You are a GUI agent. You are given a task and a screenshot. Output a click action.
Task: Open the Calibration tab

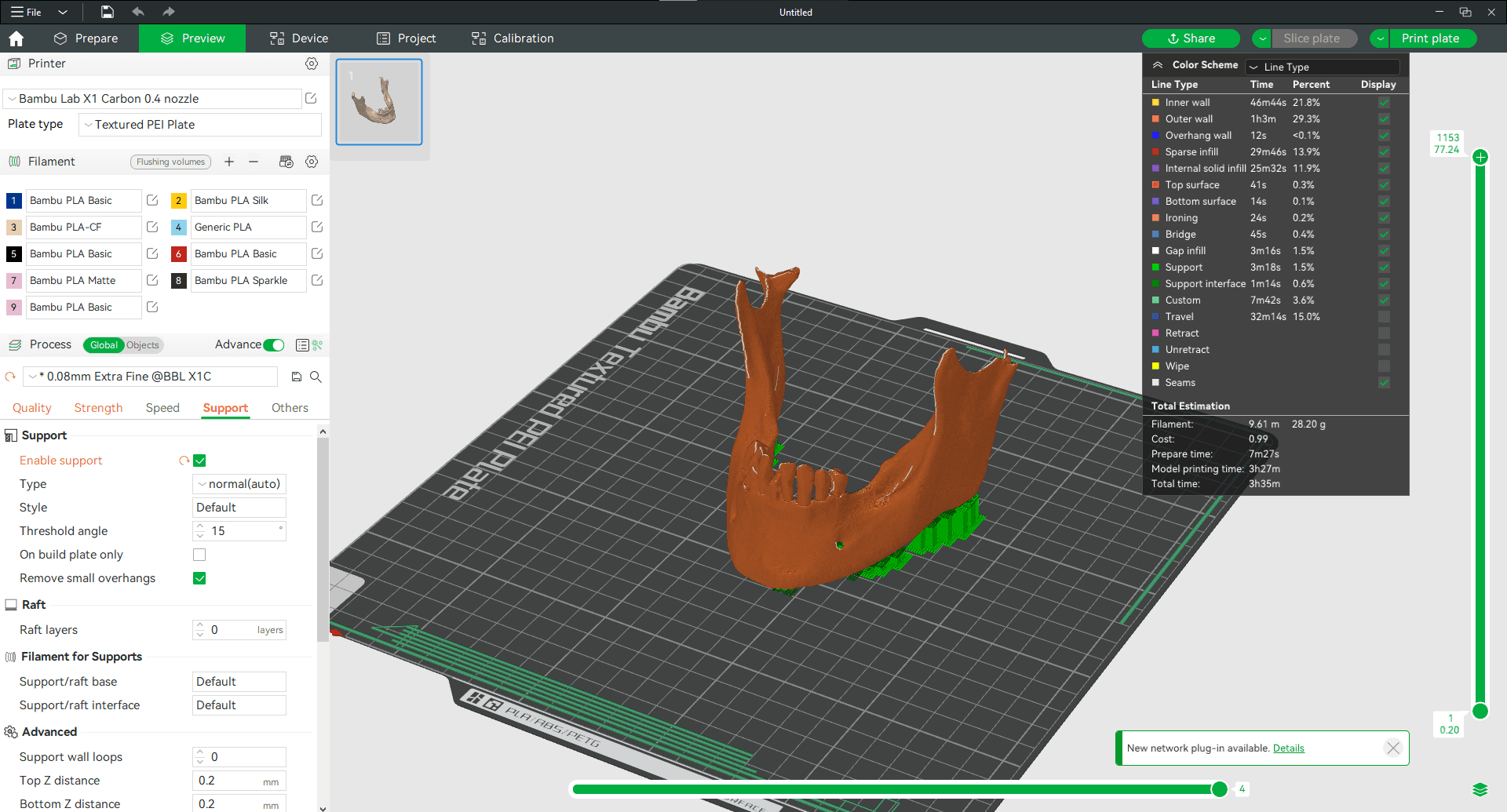tap(513, 38)
